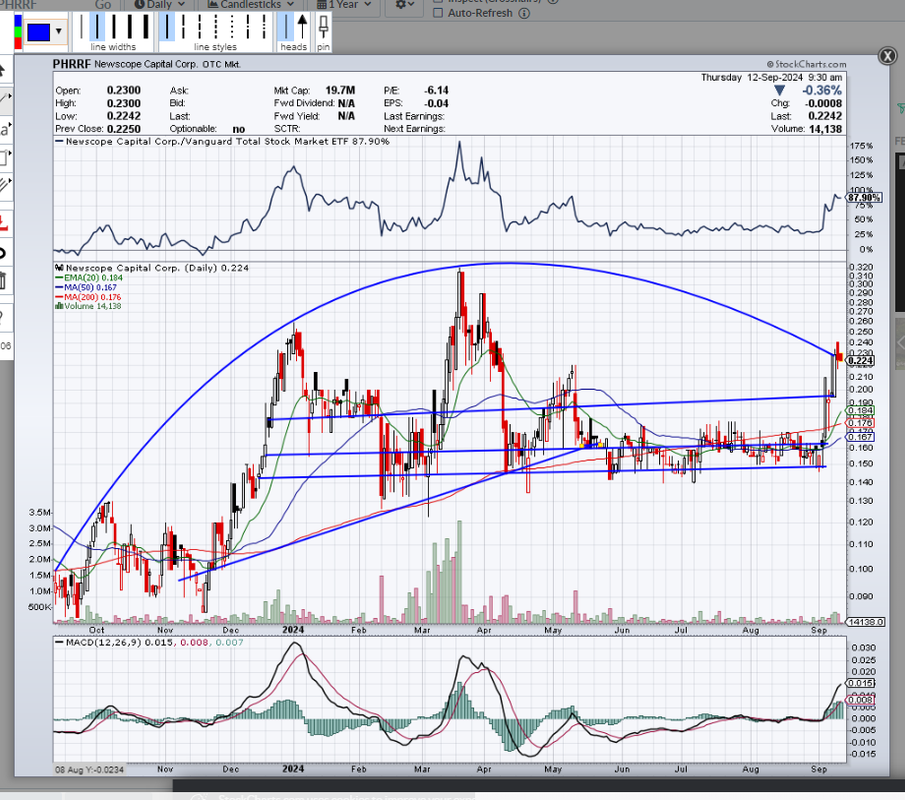
Task: Click the 'heads' group label
Action: pyautogui.click(x=294, y=47)
